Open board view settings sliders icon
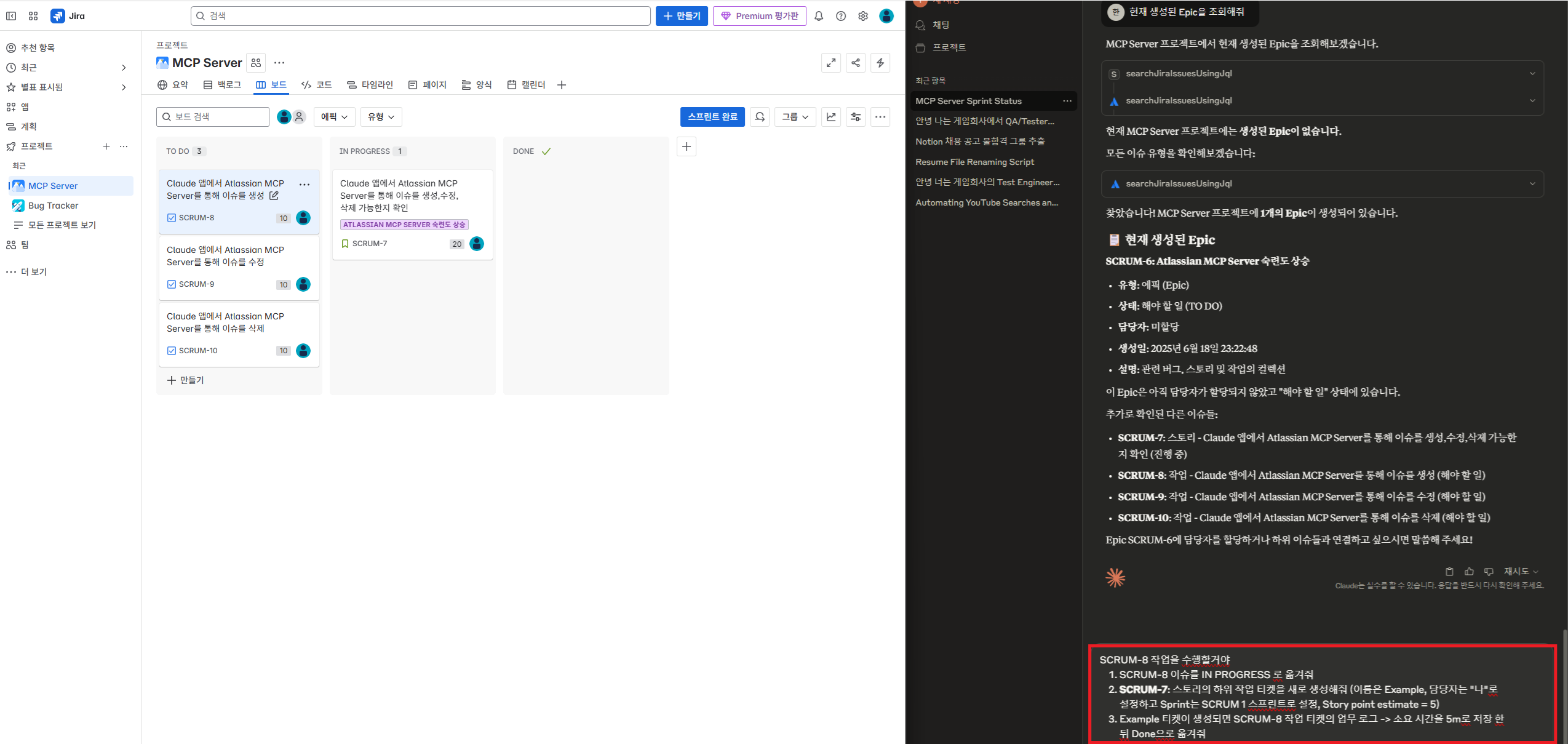Image resolution: width=1568 pixels, height=744 pixels. [x=856, y=117]
